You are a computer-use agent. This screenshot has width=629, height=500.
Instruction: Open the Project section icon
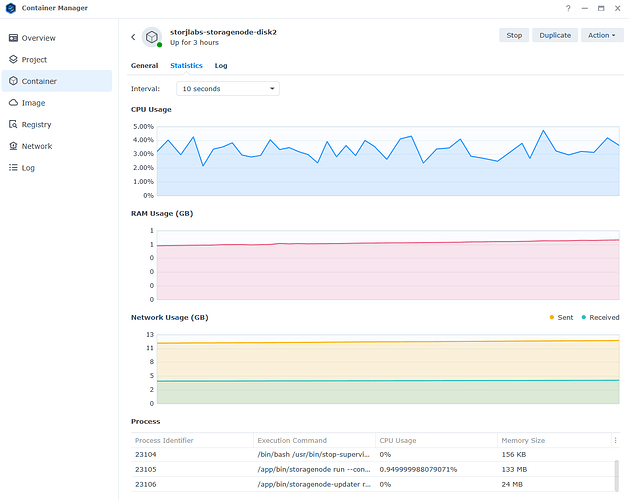click(13, 60)
